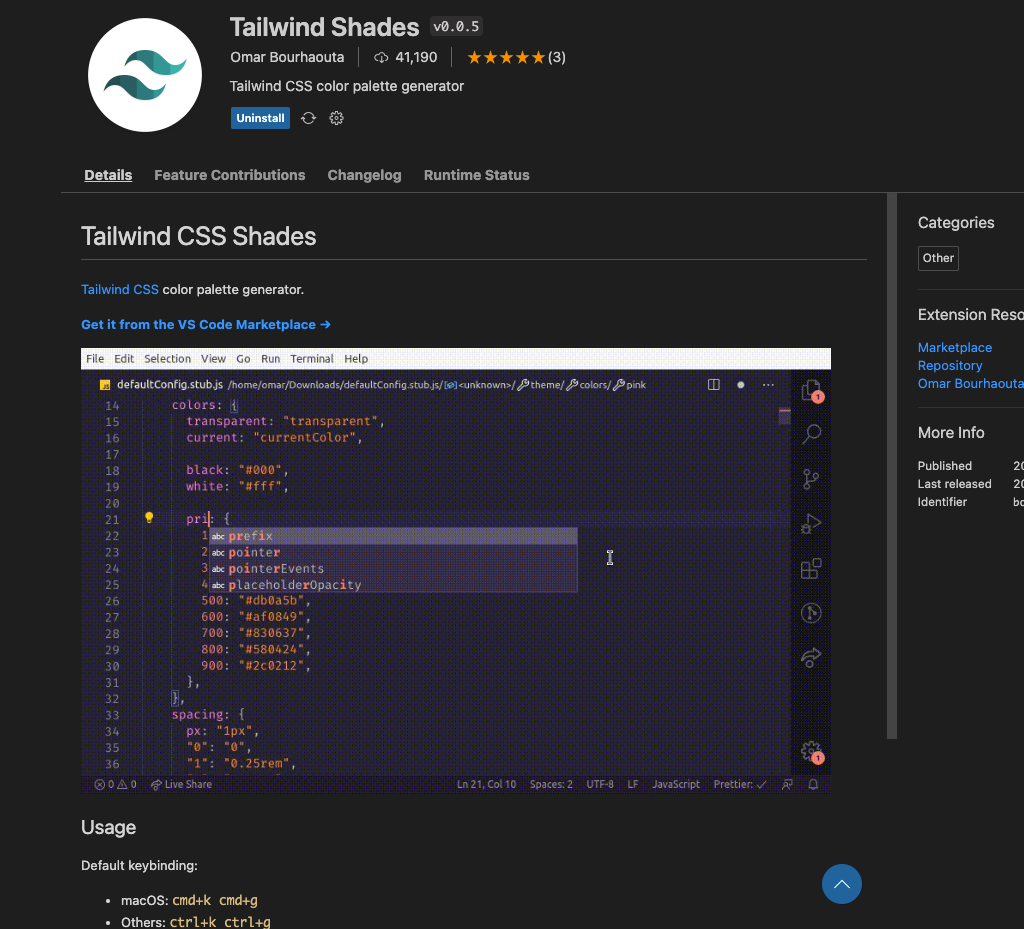Click the Uninstall button
This screenshot has width=1024, height=929.
tap(260, 118)
